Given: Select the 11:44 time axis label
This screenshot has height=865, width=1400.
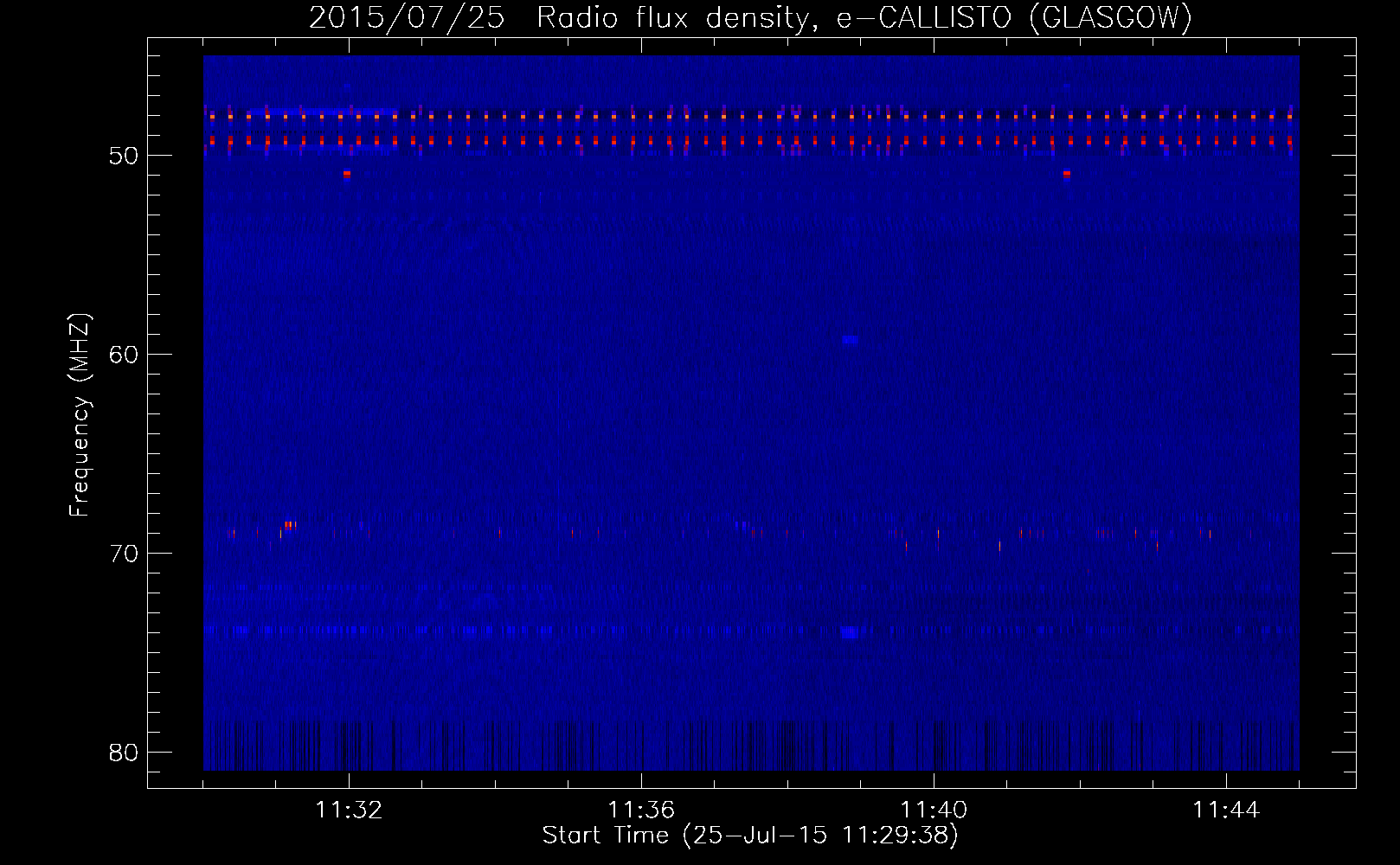Looking at the screenshot, I should tap(1226, 811).
